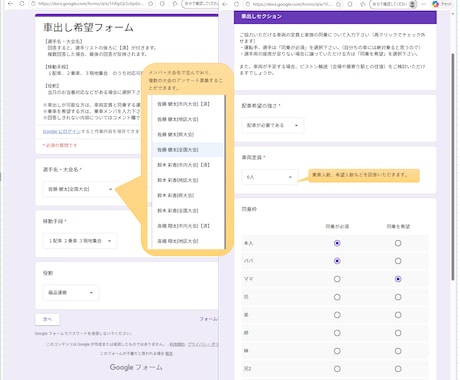Go back in the left browser window
Image resolution: width=460 pixels, height=380 pixels.
tap(10, 4)
